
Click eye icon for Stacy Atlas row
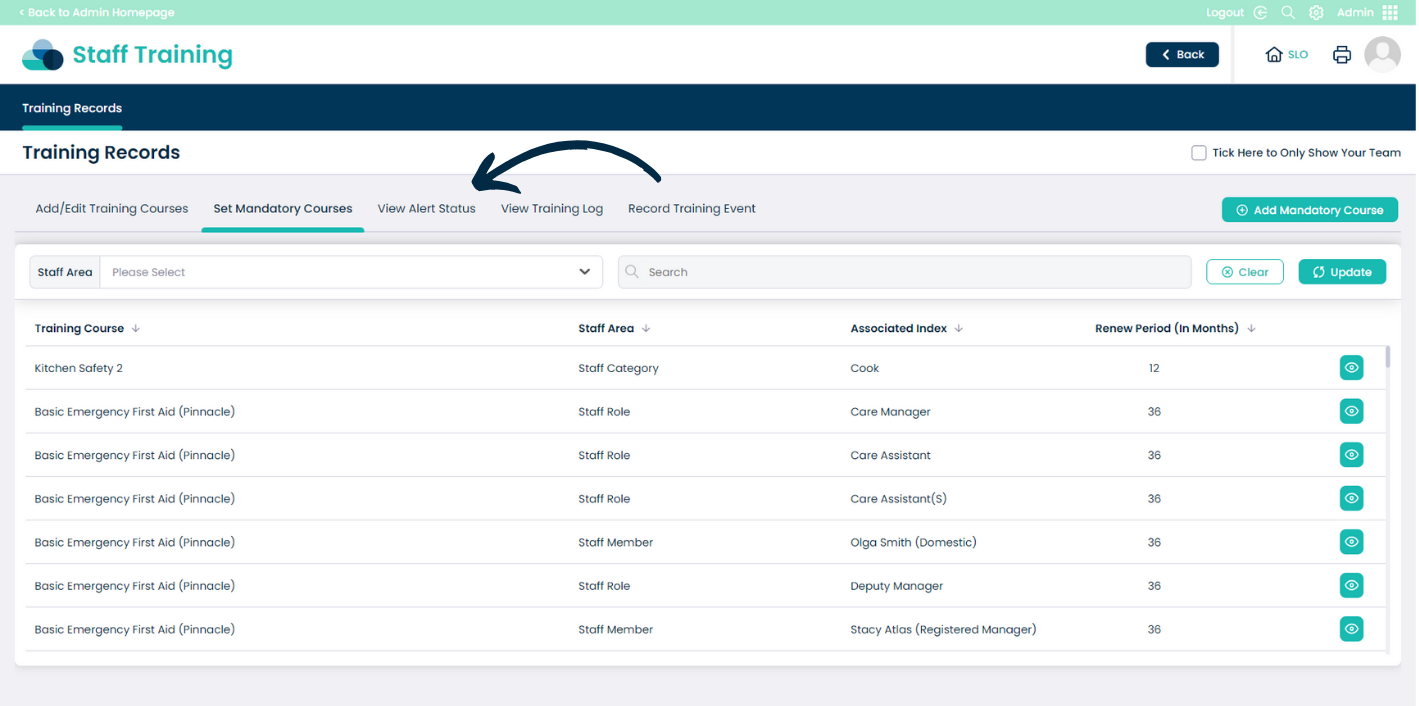click(1352, 629)
